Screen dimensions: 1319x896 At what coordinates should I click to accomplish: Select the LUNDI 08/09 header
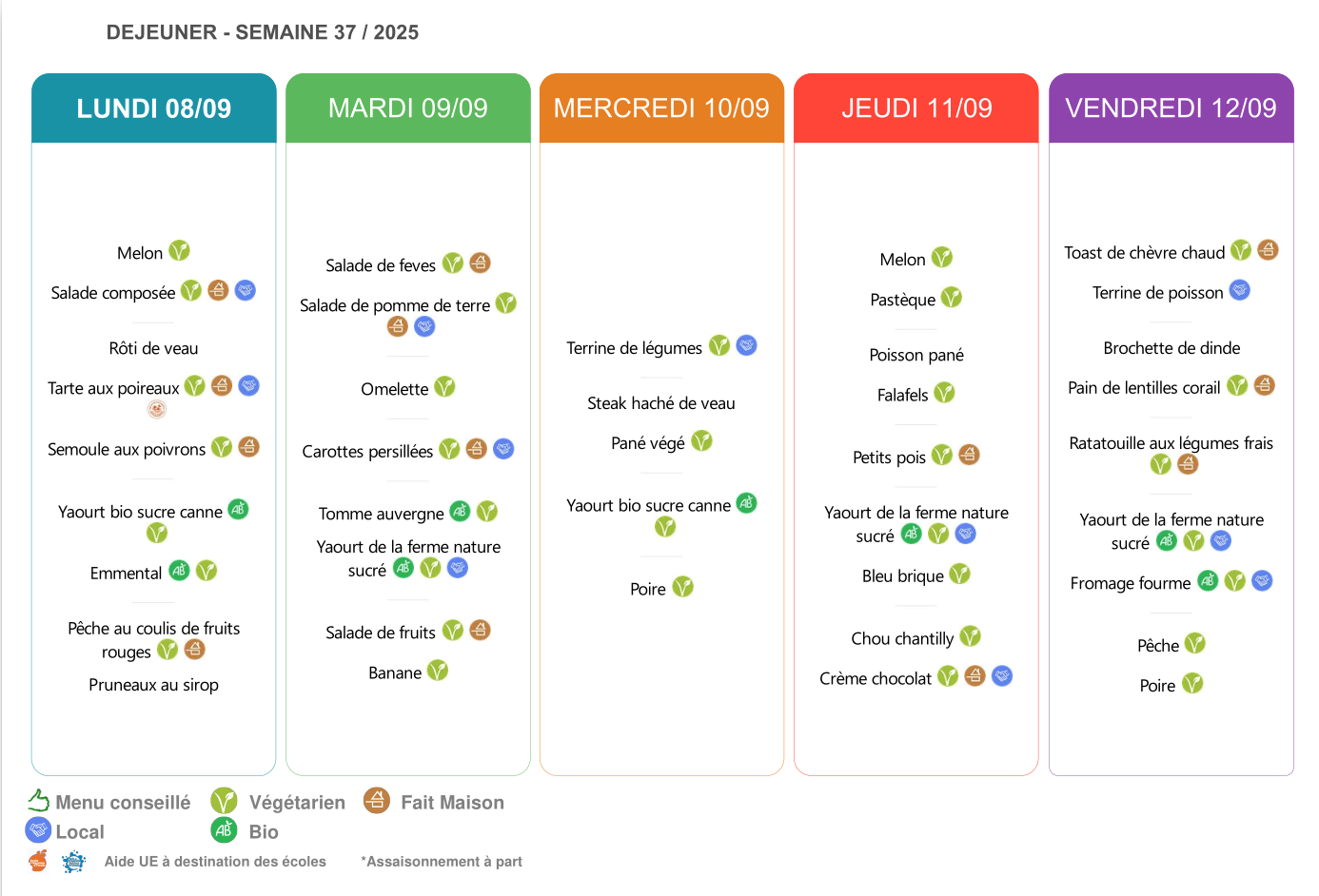coord(154,108)
